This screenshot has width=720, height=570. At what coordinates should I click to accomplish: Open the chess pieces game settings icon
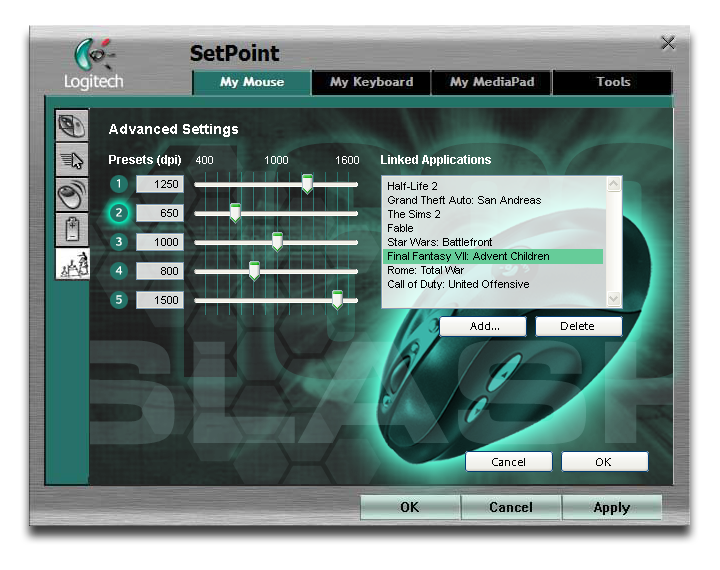click(72, 264)
